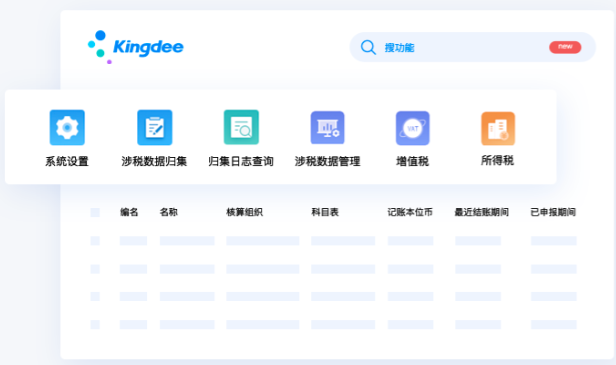The width and height of the screenshot is (616, 365).
Task: Open the 涉税数据管理 chart icon
Action: (328, 128)
